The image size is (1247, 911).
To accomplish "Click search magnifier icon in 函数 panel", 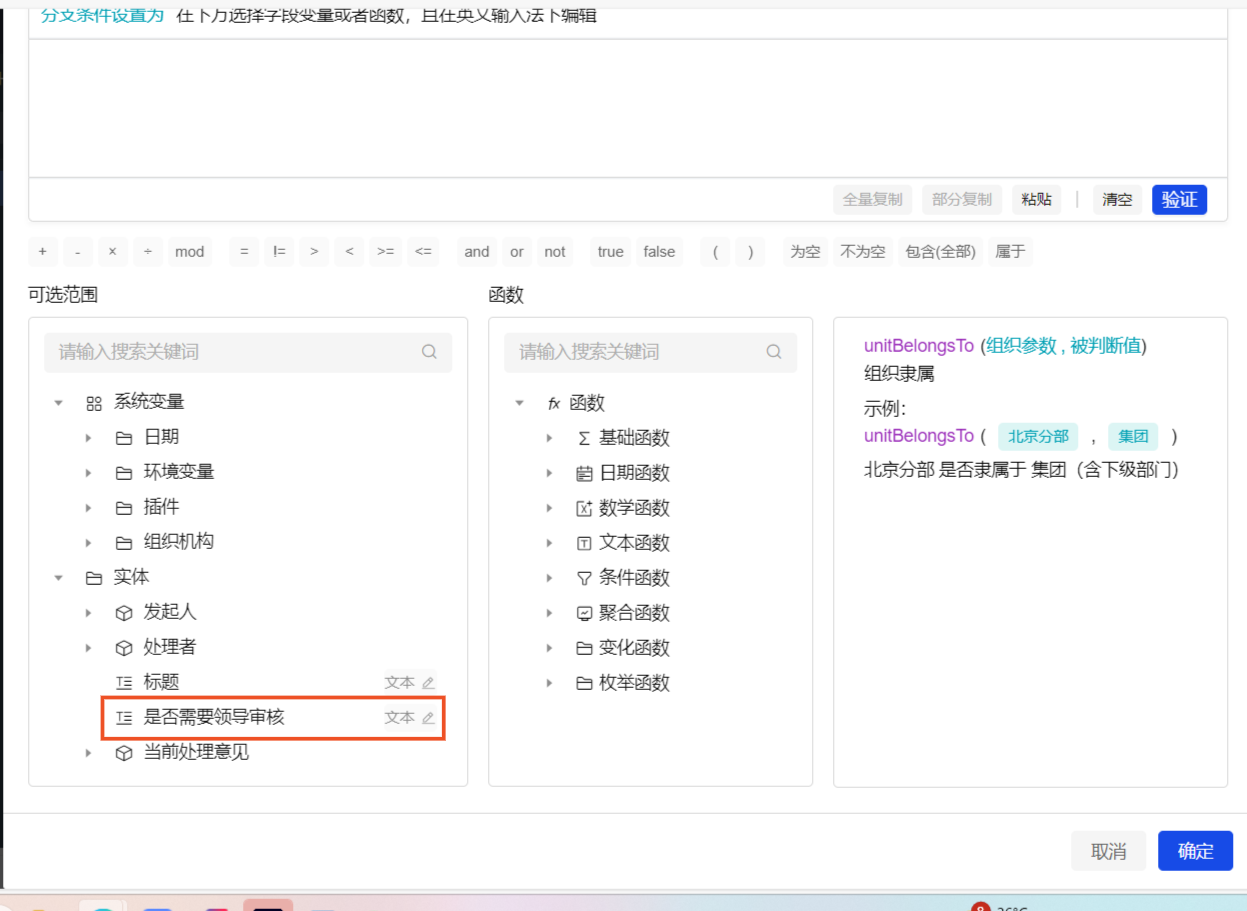I will click(x=774, y=352).
